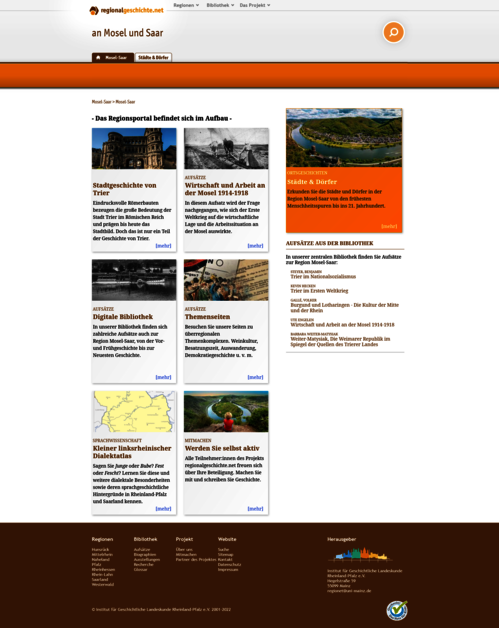The width and height of the screenshot is (499, 628).
Task: Click the regionalgeschichte.net logo icon
Action: pos(94,10)
